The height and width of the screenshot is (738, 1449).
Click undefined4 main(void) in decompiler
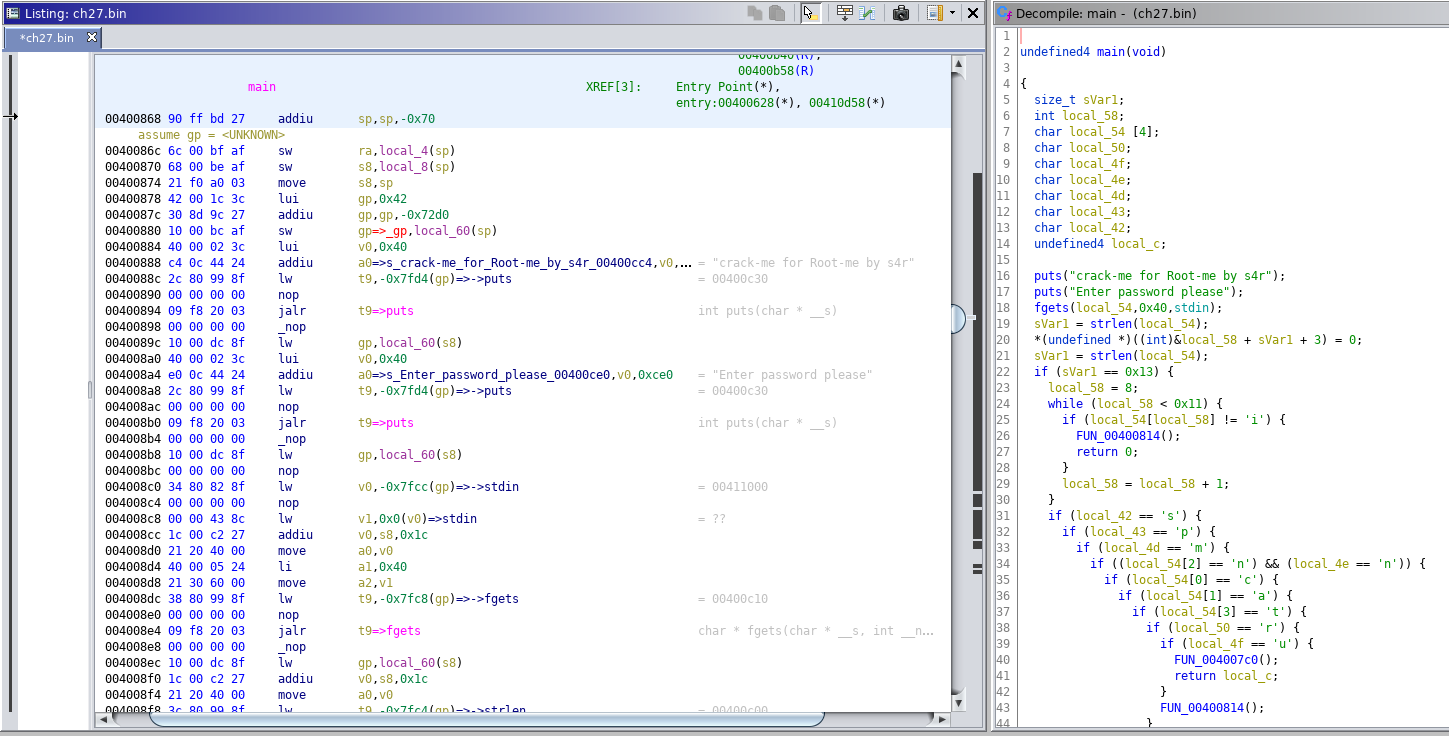[1093, 52]
